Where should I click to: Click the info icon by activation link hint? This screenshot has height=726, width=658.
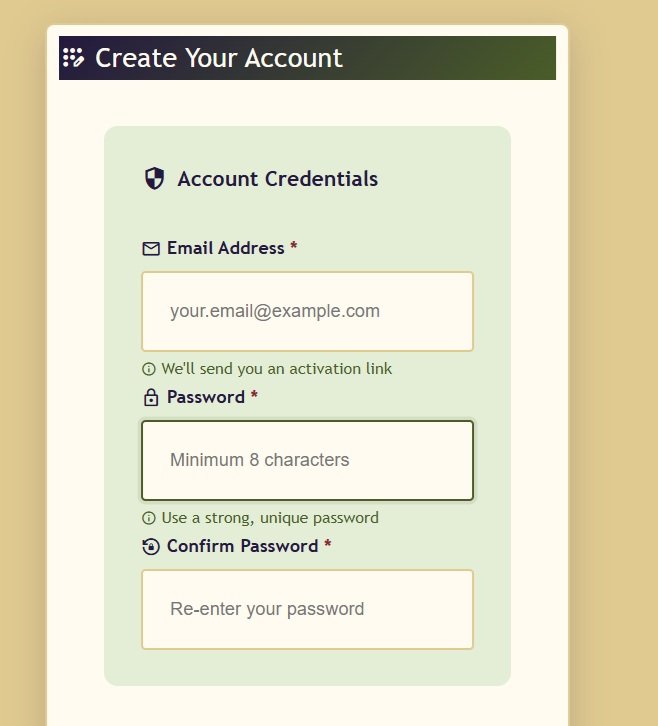(x=149, y=369)
